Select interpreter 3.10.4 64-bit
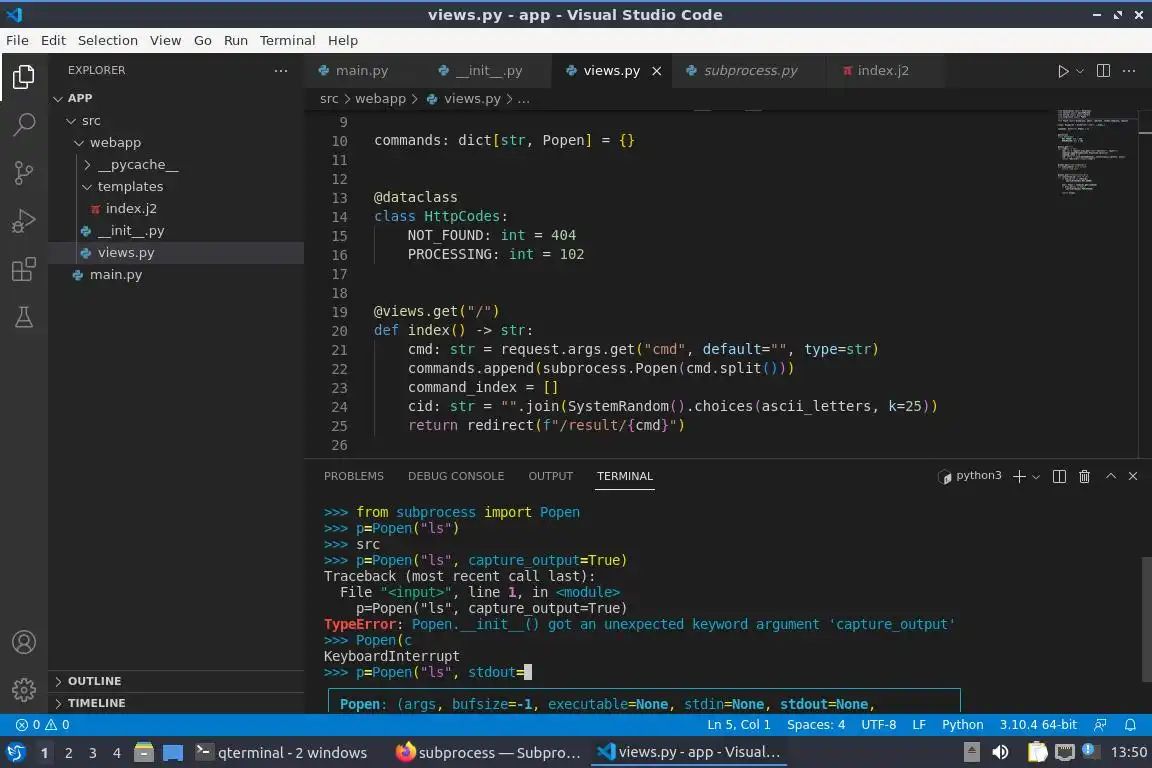Screen dimensions: 1152x768 (1037, 725)
